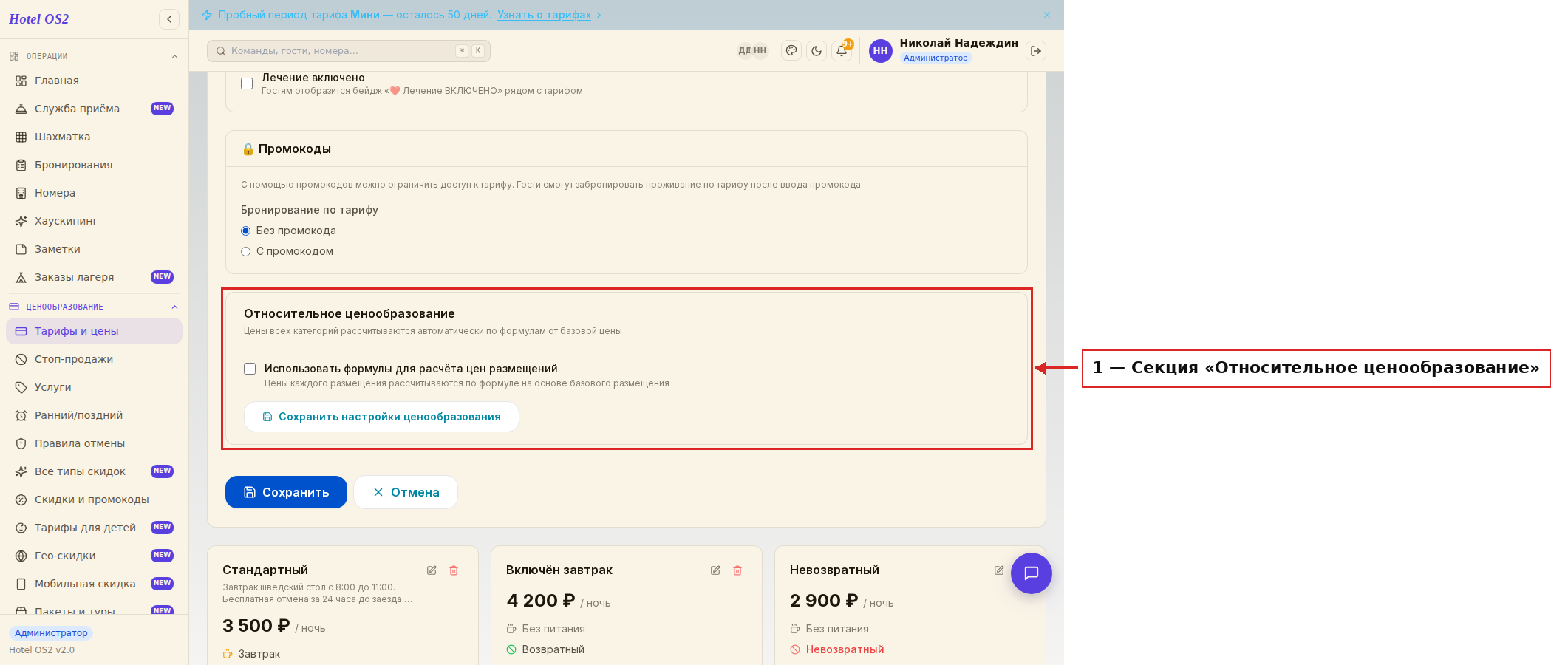
Task: Click Относительное ценообразование heading
Action: coord(350,314)
